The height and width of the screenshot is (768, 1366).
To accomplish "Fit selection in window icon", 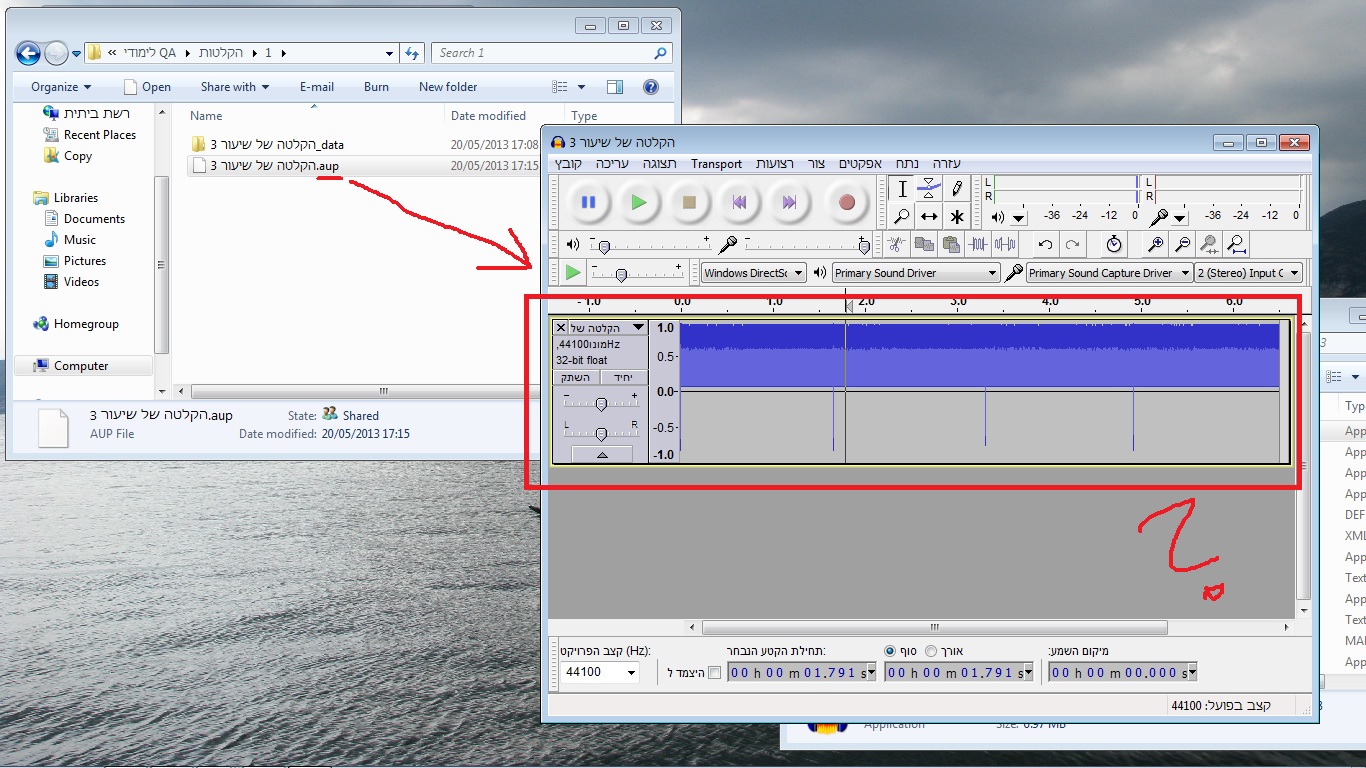I will [1209, 244].
